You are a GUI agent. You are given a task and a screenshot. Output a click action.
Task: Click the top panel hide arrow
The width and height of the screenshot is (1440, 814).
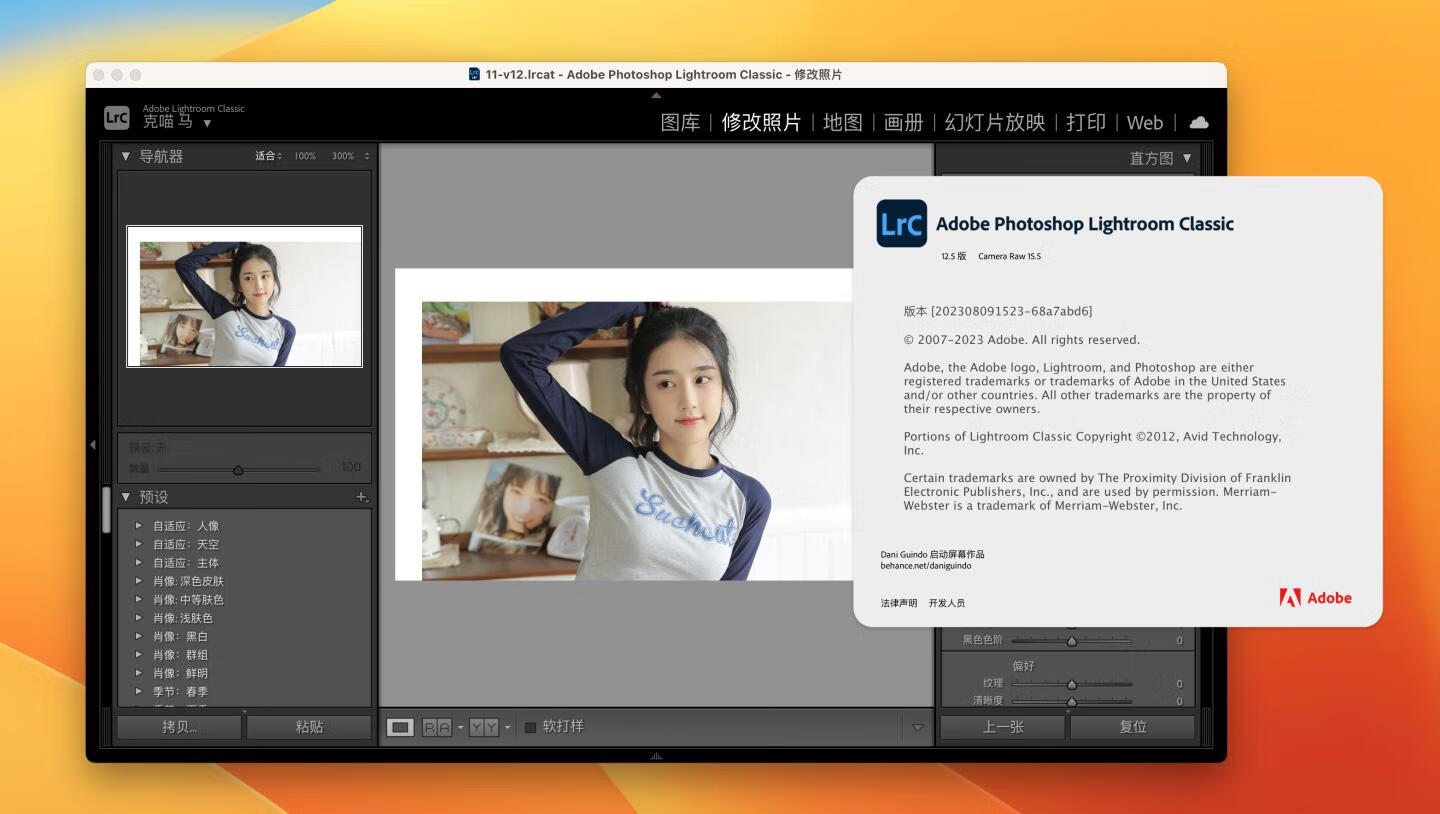coord(656,95)
